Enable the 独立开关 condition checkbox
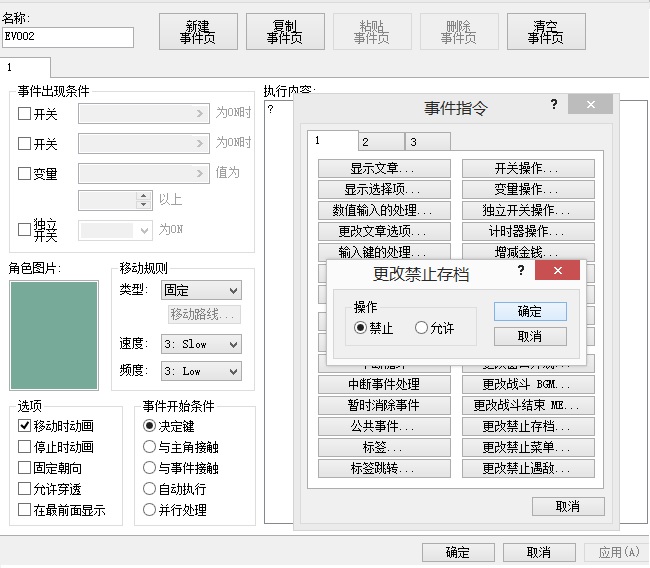This screenshot has width=650, height=568. (24, 229)
